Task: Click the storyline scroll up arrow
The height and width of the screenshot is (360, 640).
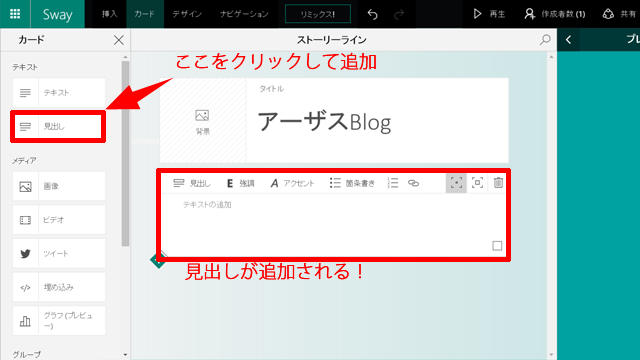Action: pyautogui.click(x=551, y=57)
